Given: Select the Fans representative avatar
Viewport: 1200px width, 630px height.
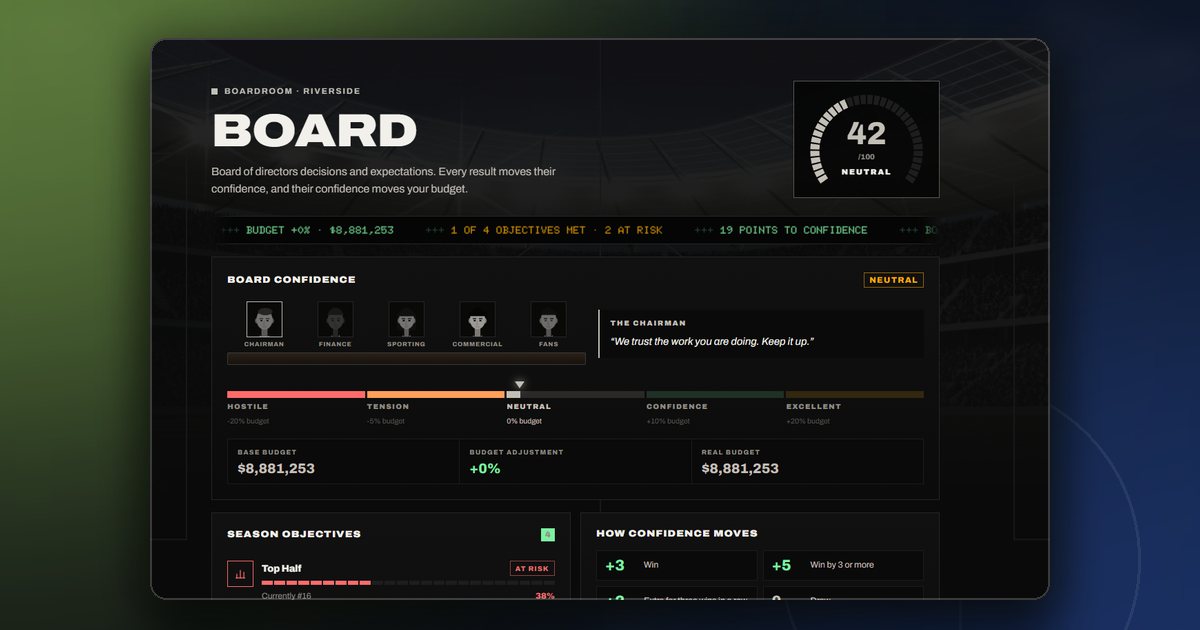Looking at the screenshot, I should tap(548, 320).
